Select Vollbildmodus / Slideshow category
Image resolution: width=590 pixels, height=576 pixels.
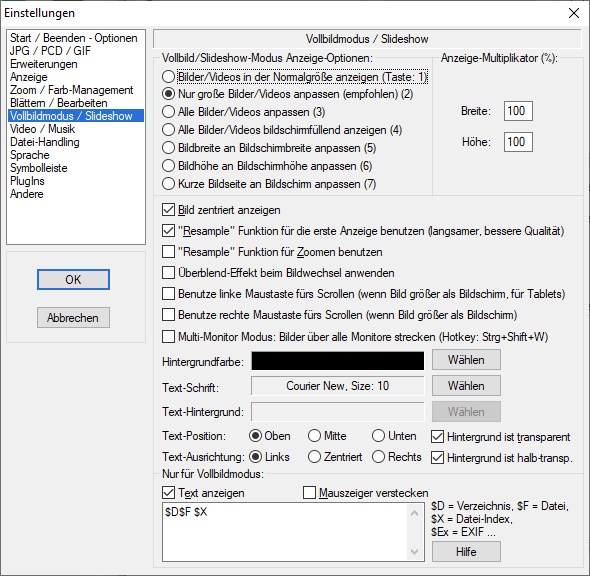(76, 116)
